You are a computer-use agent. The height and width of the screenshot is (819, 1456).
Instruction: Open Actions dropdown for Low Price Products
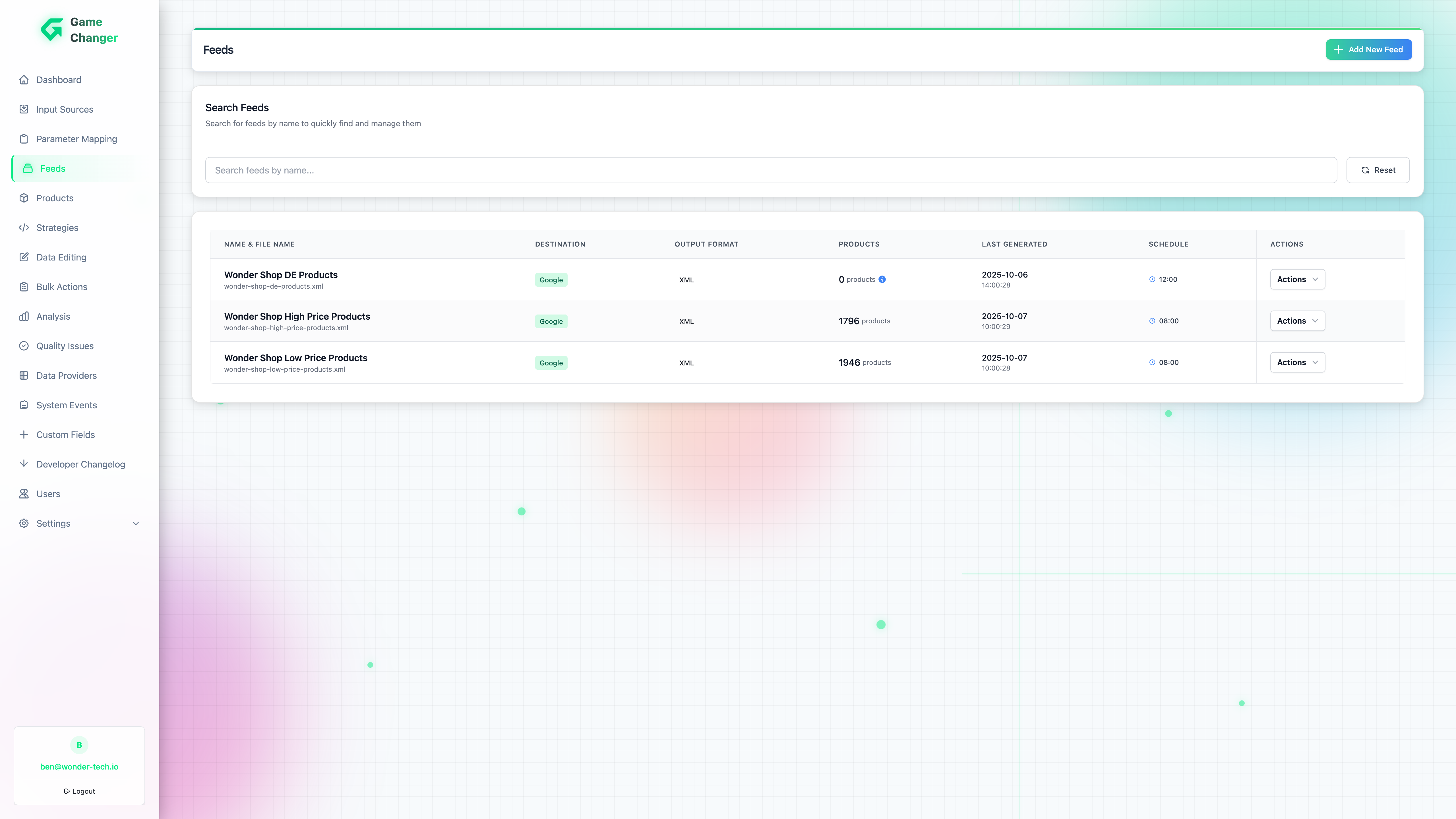[1297, 362]
